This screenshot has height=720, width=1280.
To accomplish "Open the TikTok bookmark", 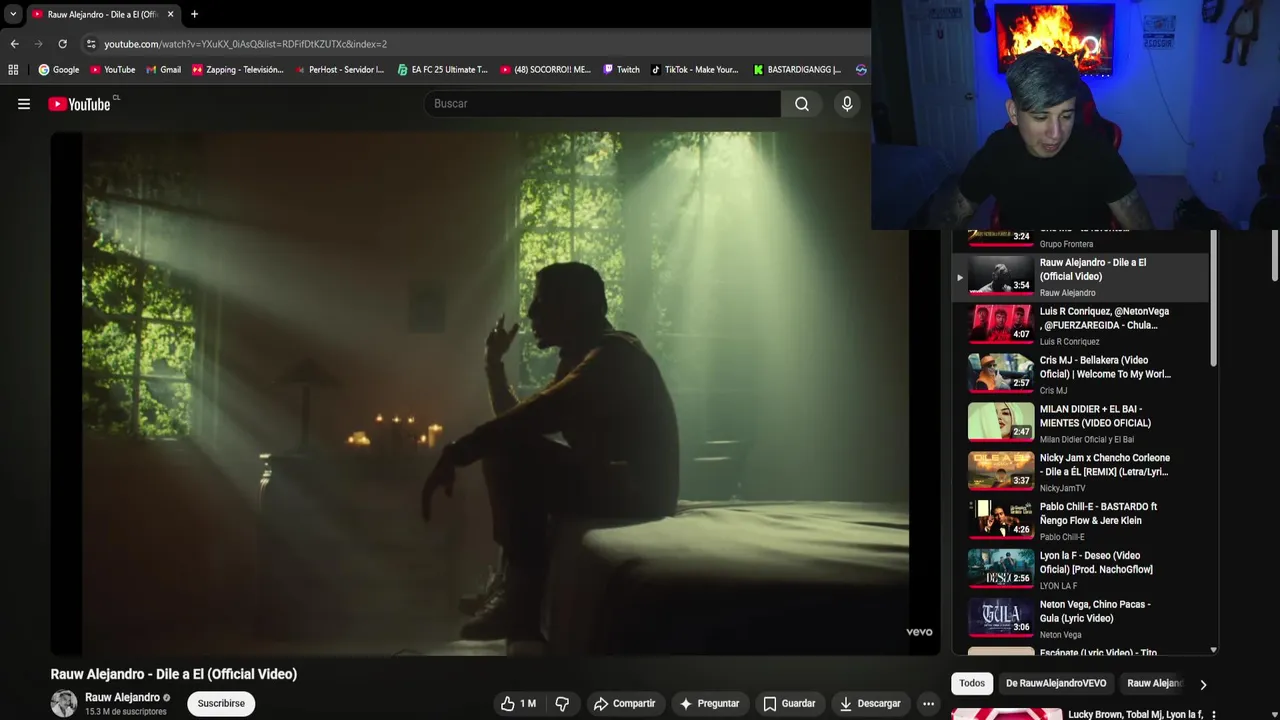I will pos(694,70).
